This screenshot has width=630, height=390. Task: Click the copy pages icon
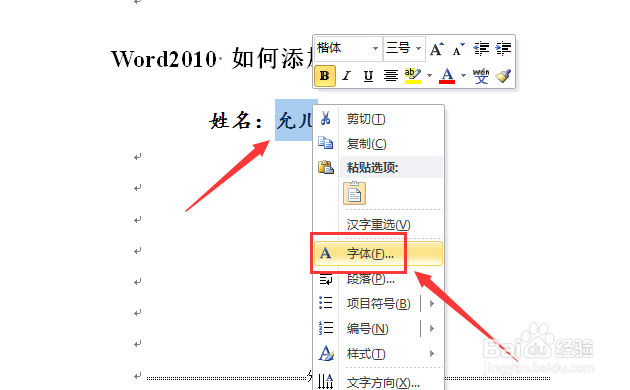[325, 143]
